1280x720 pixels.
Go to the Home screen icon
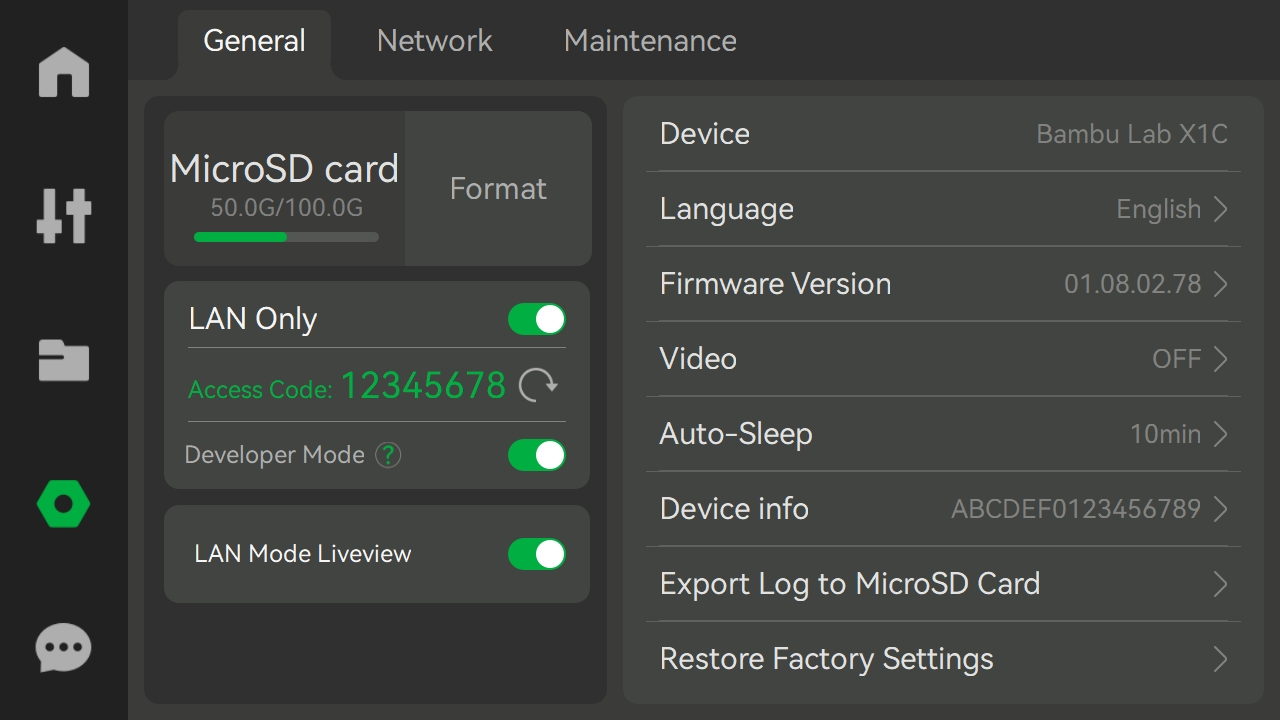(x=64, y=72)
